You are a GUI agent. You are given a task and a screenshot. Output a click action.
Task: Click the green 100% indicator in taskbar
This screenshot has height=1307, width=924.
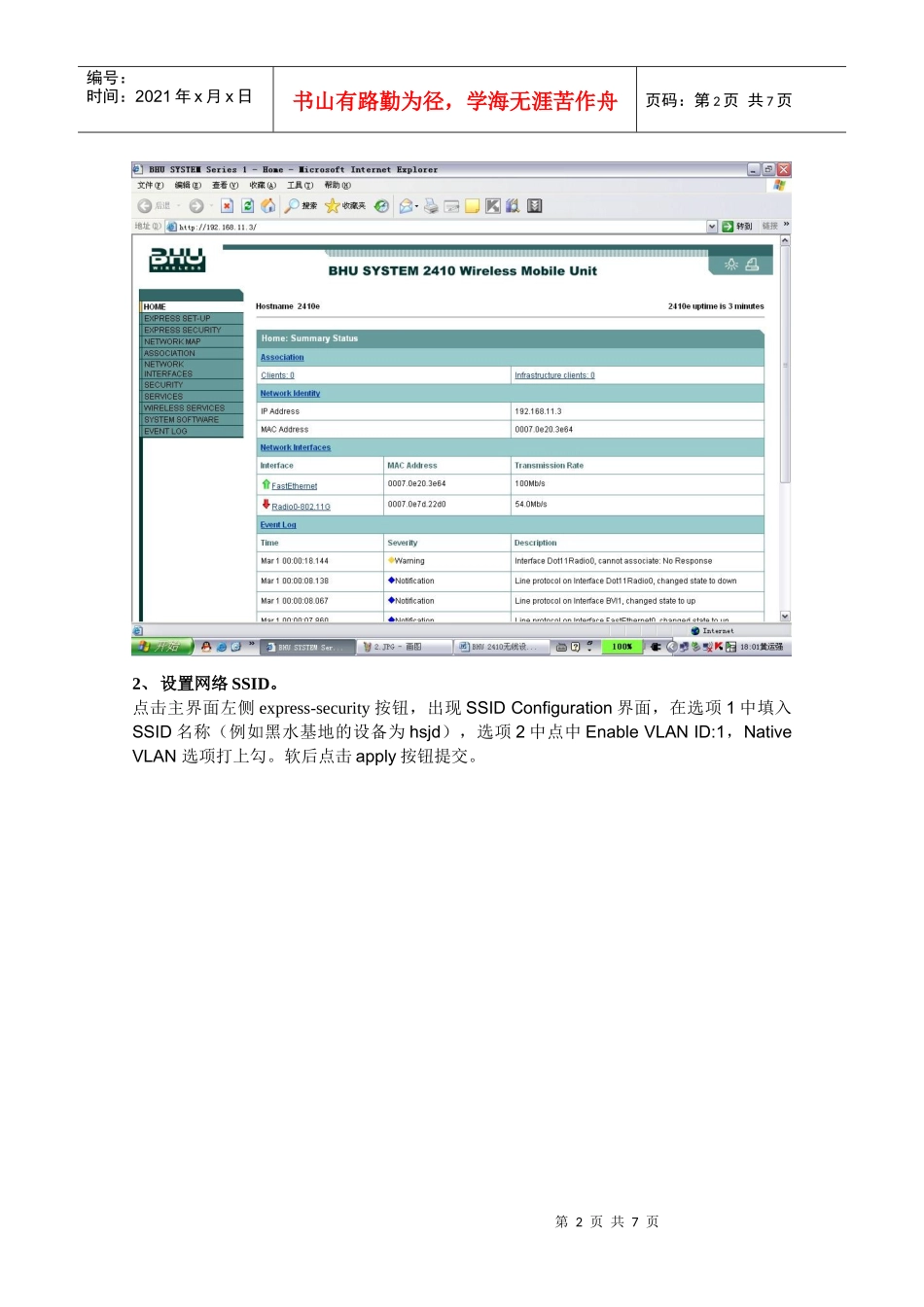(622, 647)
